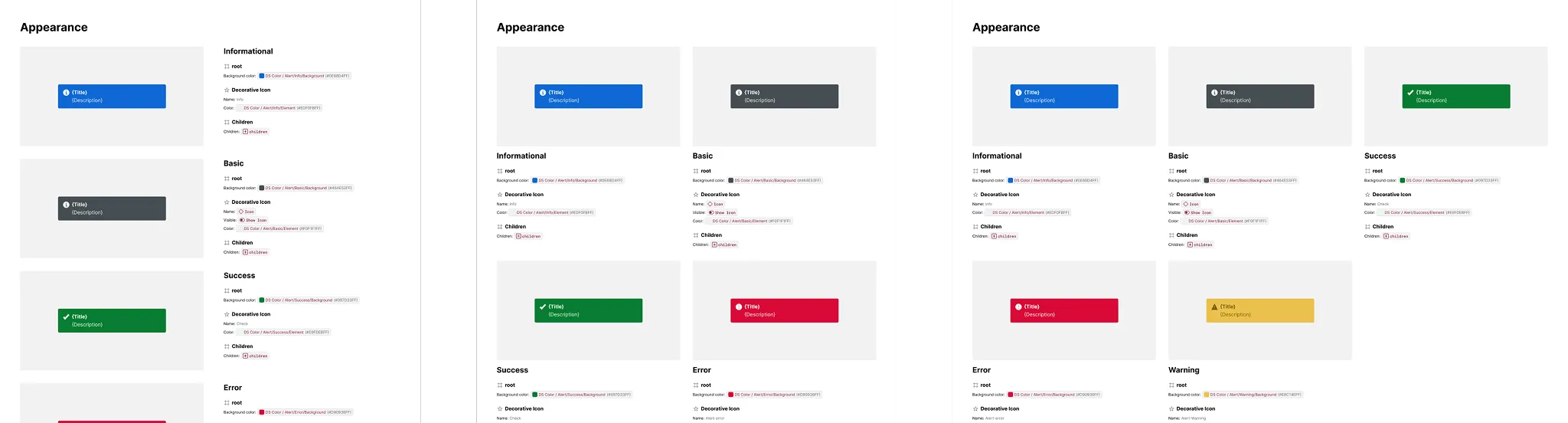Image resolution: width=1568 pixels, height=423 pixels.
Task: Click the children slot tag under Success in the right panel
Action: click(x=1396, y=236)
